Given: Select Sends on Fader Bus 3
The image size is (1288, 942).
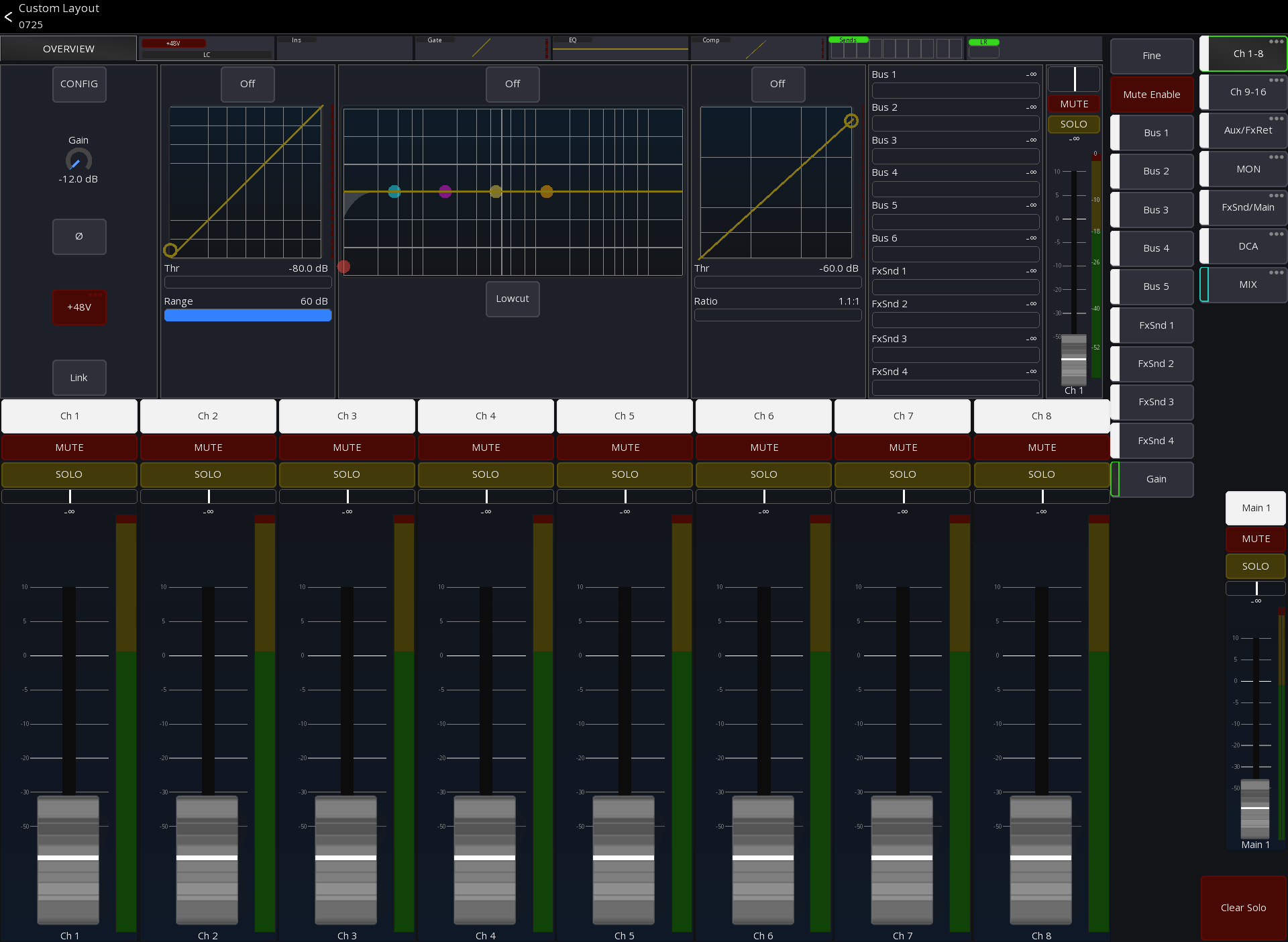Looking at the screenshot, I should 1152,210.
